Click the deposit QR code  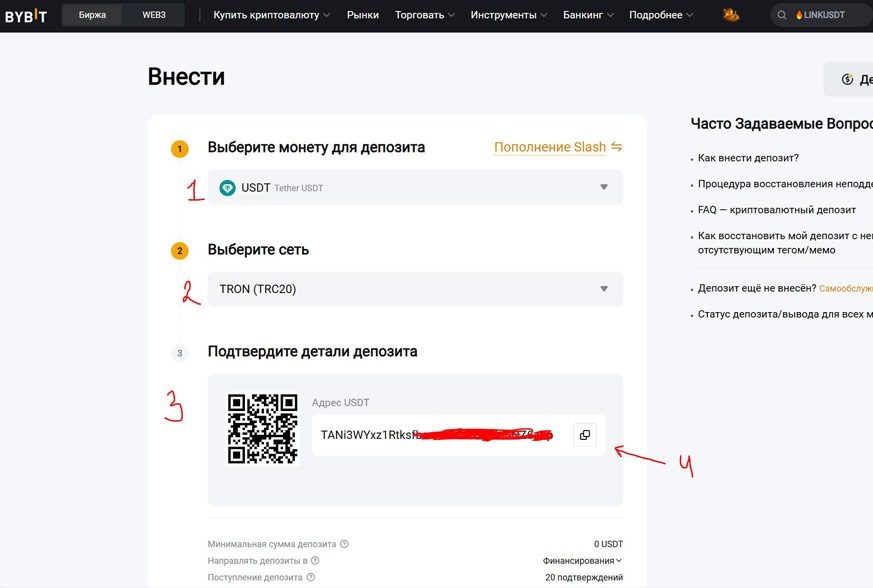(x=263, y=429)
